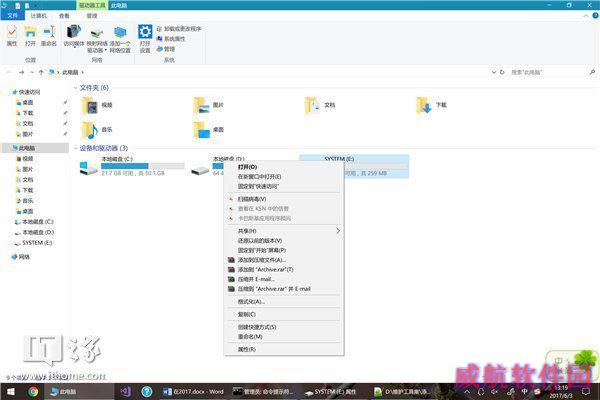Open the address bar history dropdown

coord(494,72)
